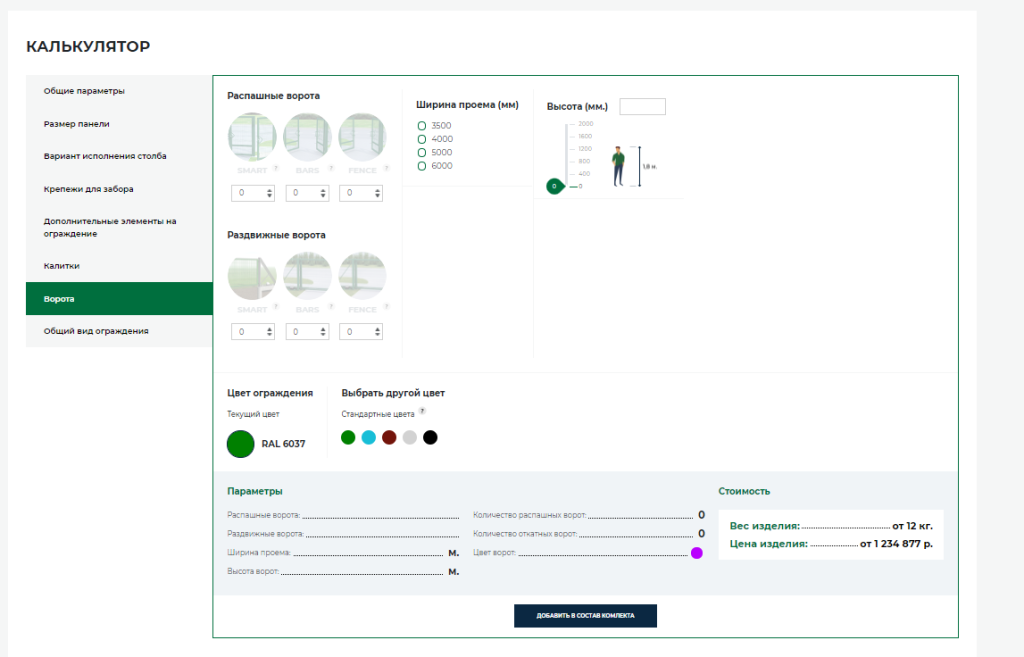Select 3500 opening width radio button

point(422,125)
